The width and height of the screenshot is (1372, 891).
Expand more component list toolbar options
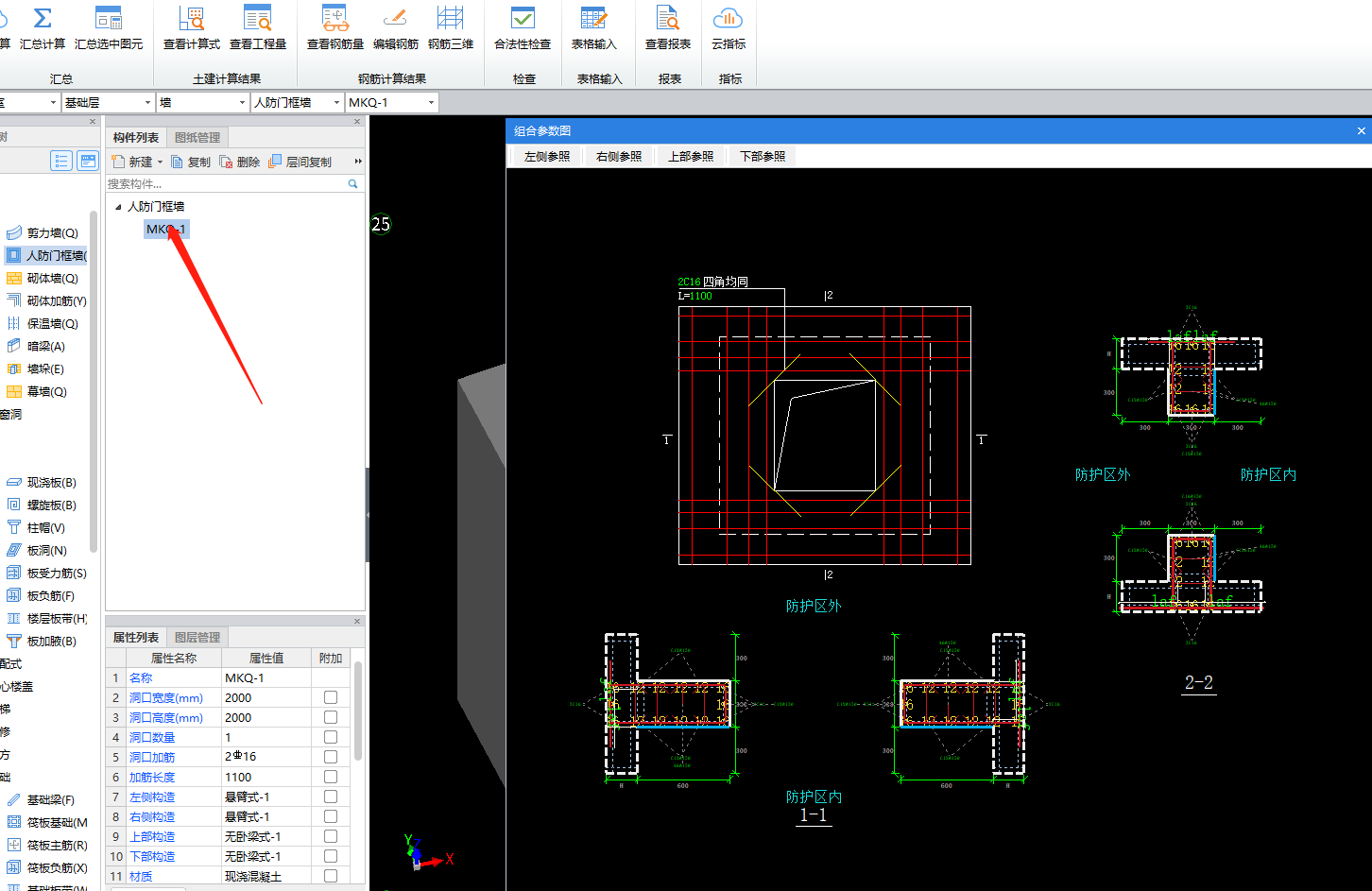[358, 162]
